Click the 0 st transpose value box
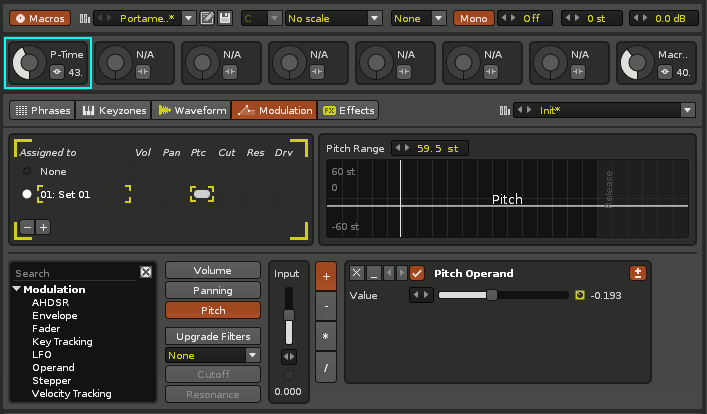The image size is (707, 414). click(x=592, y=18)
